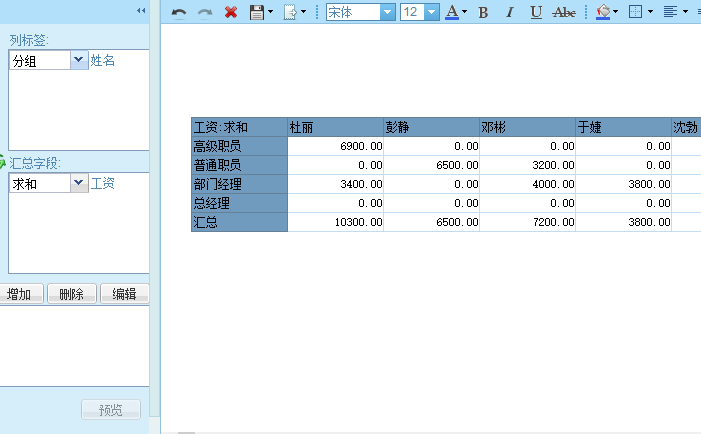Screen dimensions: 701x434
Task: Open the export options dropdown arrow
Action: 304,12
